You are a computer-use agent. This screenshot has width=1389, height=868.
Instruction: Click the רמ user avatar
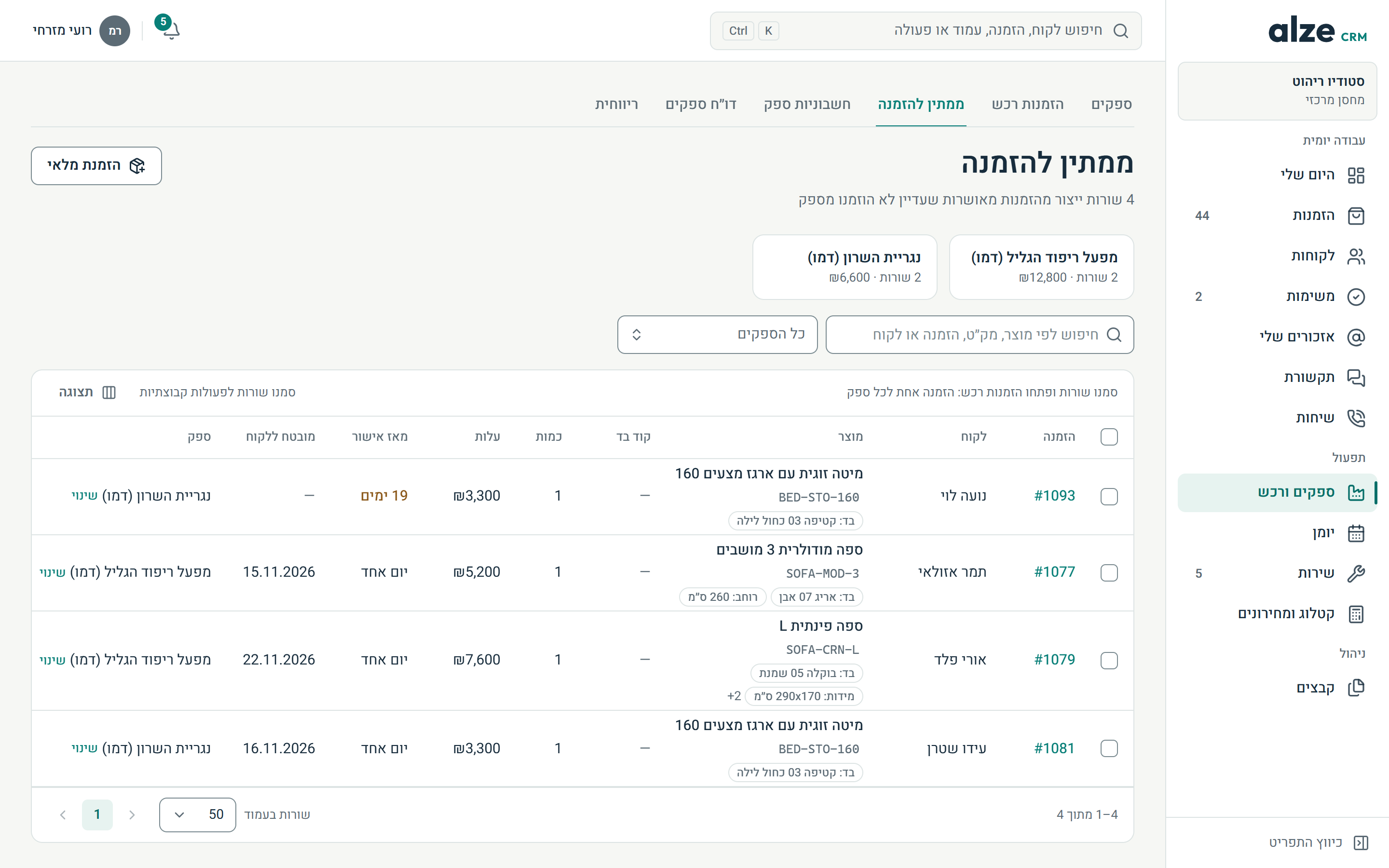(115, 30)
